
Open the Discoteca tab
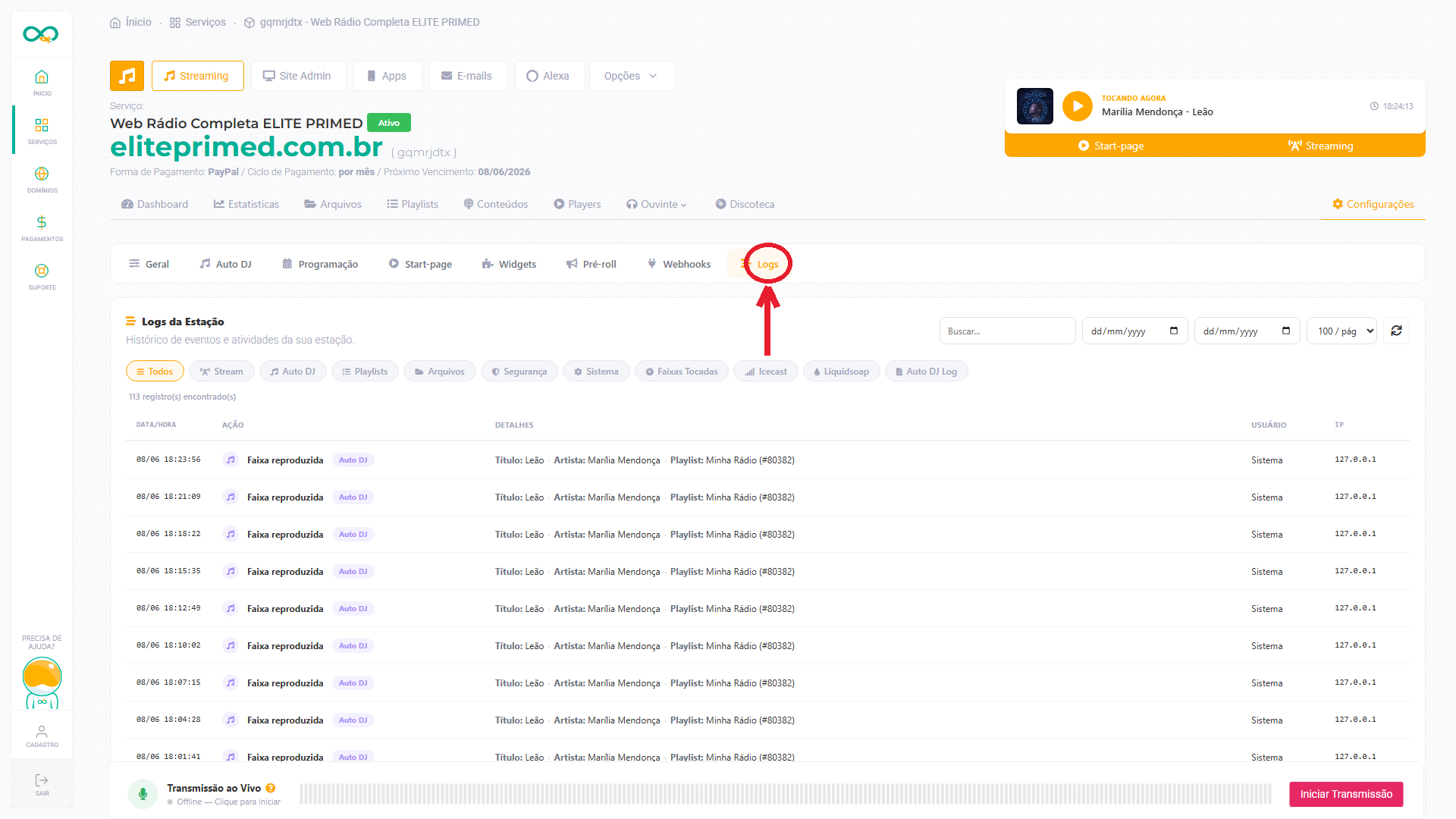745,204
